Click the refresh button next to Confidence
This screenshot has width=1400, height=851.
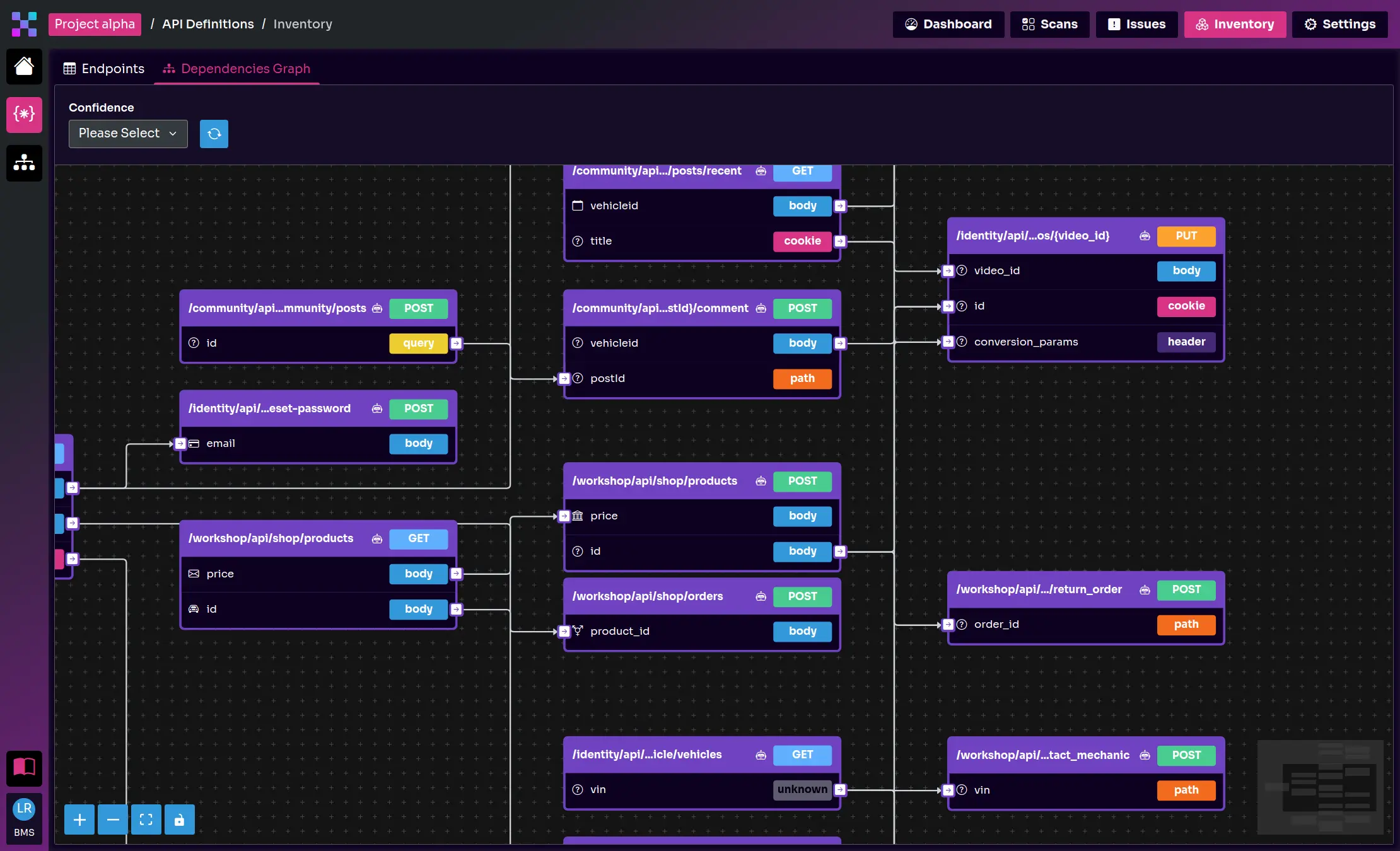pyautogui.click(x=214, y=134)
